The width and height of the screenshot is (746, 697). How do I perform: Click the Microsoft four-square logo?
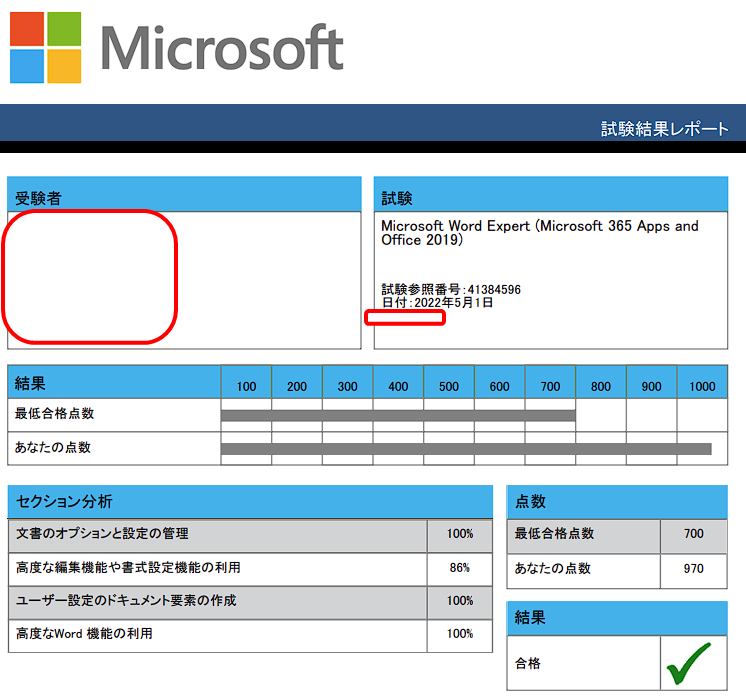click(x=45, y=47)
